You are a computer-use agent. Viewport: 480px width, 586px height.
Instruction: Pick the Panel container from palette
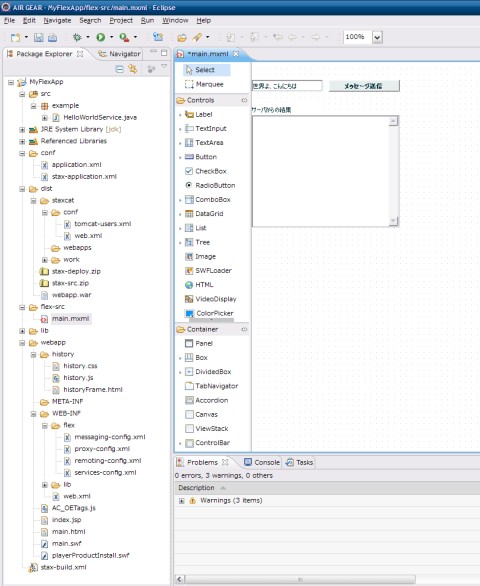199,343
